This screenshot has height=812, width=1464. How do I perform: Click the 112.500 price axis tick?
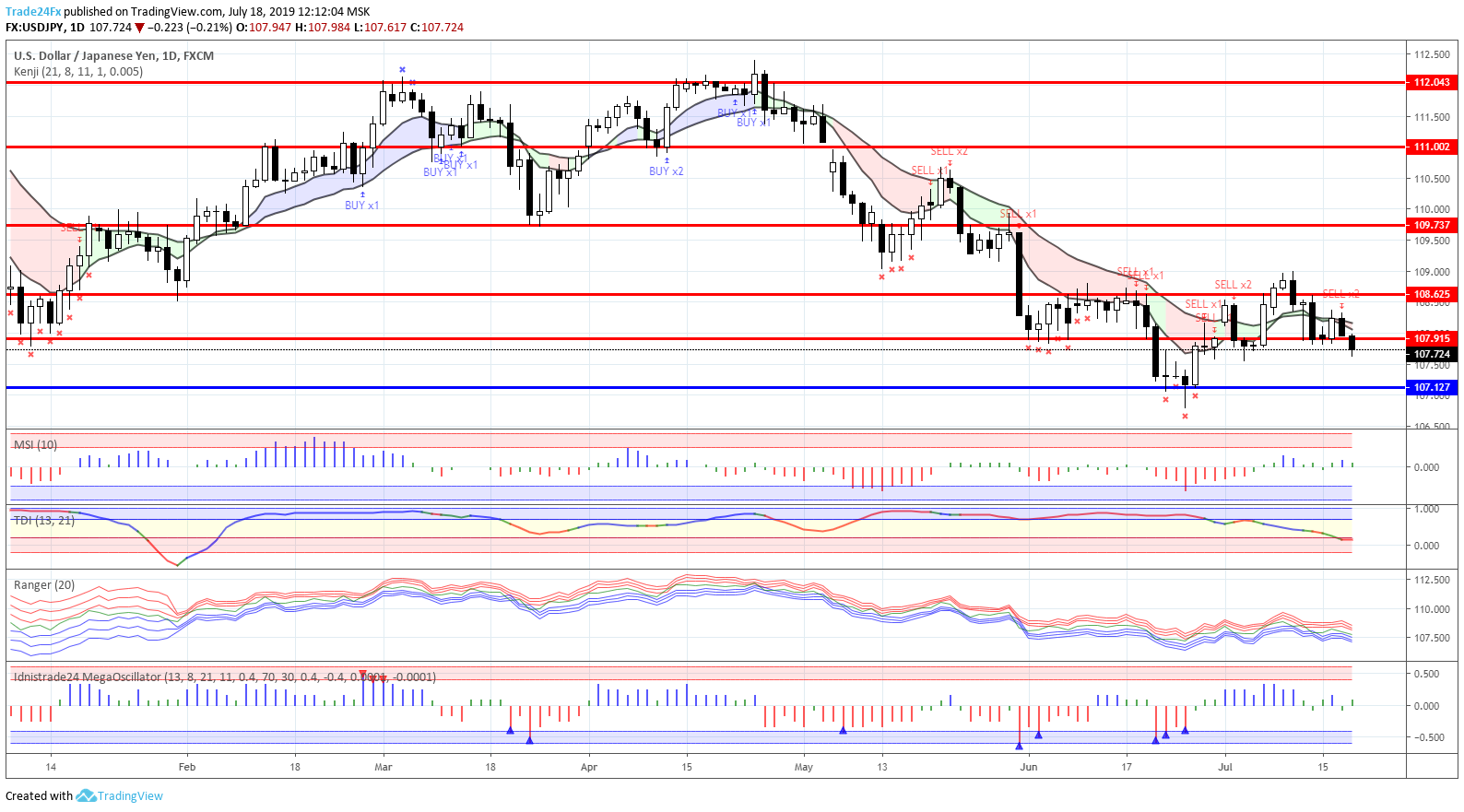tap(1432, 54)
